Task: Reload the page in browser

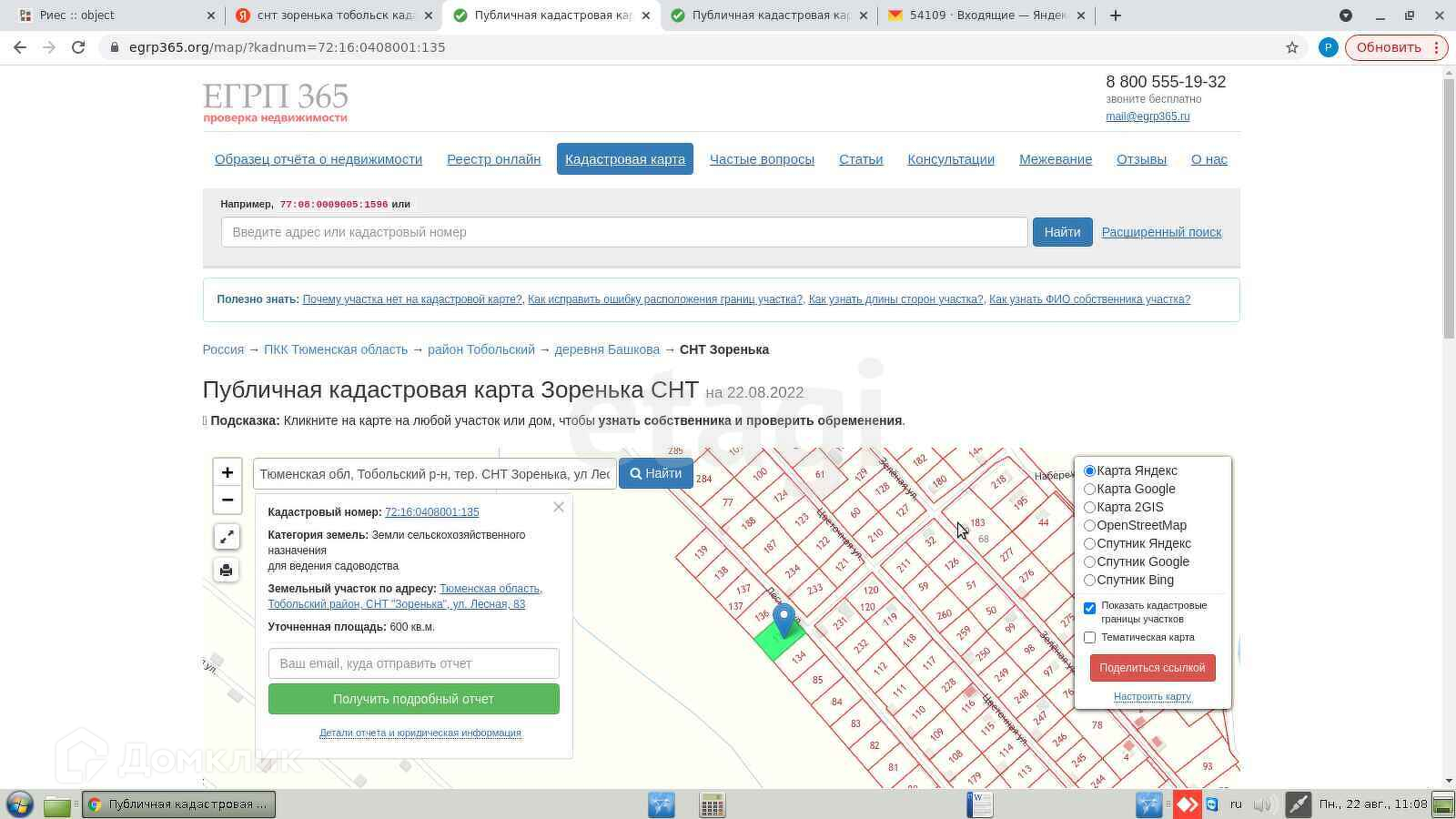Action: tap(78, 47)
